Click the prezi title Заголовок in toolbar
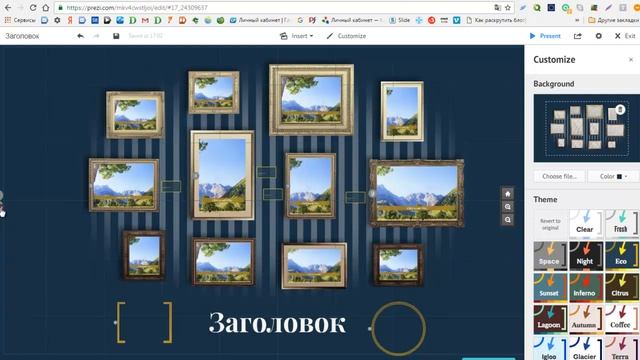This screenshot has height=360, width=640. tap(22, 36)
